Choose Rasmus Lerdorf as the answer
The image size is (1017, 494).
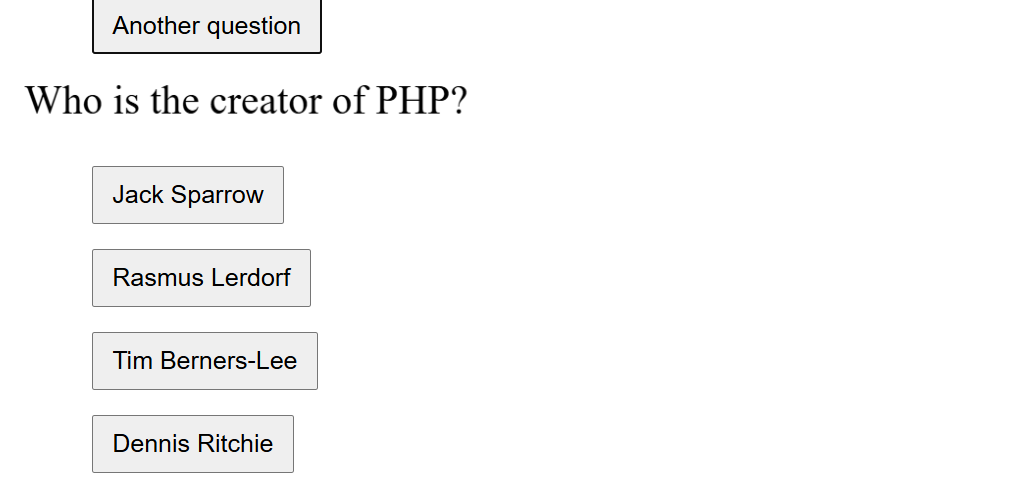202,278
